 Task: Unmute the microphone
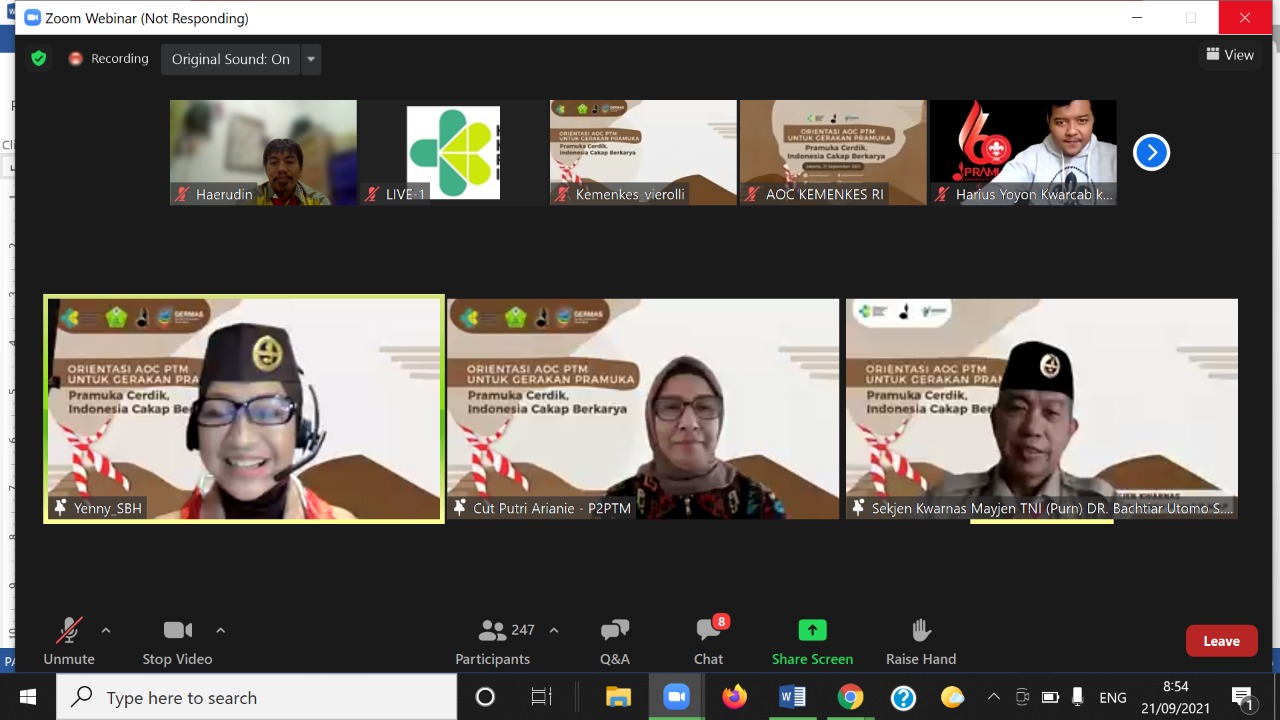click(x=68, y=640)
